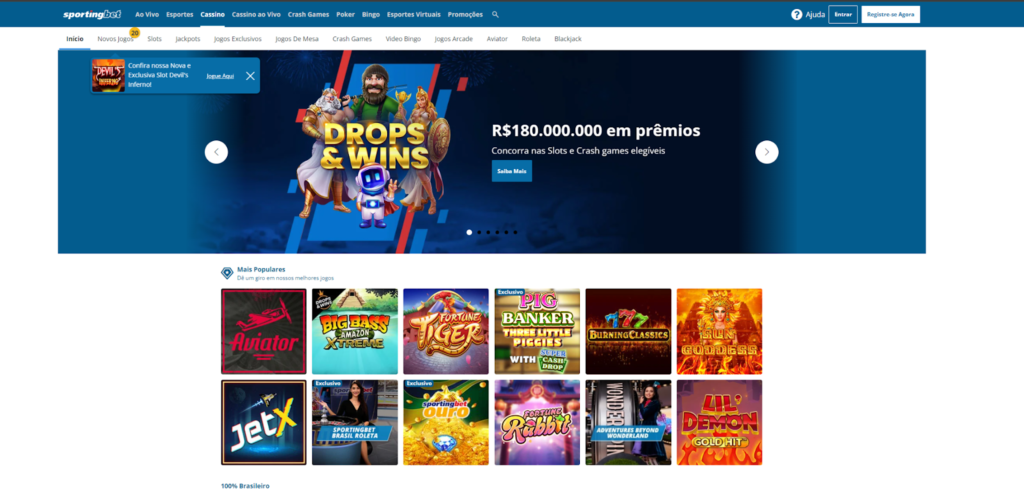Select the last carousel pagination dot
The width and height of the screenshot is (1024, 491).
(x=515, y=232)
